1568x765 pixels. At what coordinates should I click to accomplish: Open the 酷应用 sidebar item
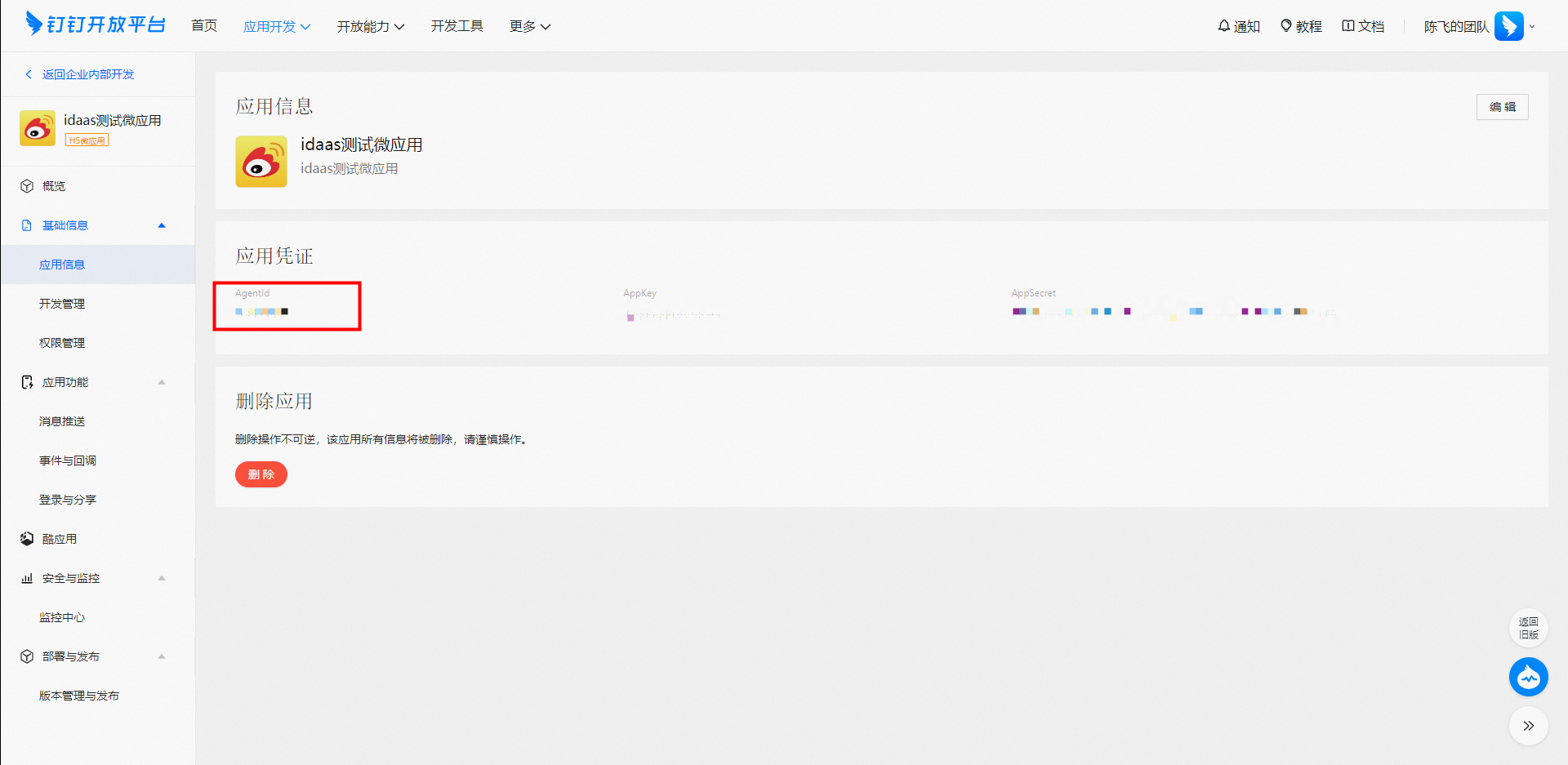(x=60, y=539)
